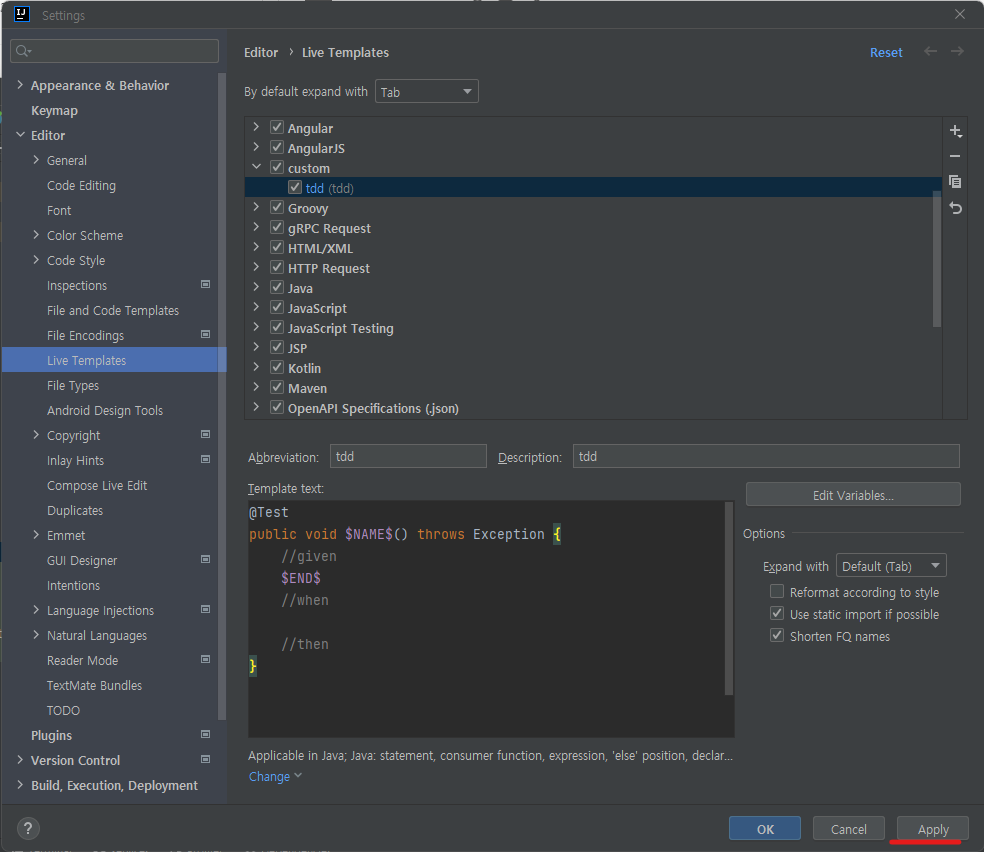Screen dimensions: 984x852
Task: Open Edit Variables dialog
Action: [x=853, y=494]
